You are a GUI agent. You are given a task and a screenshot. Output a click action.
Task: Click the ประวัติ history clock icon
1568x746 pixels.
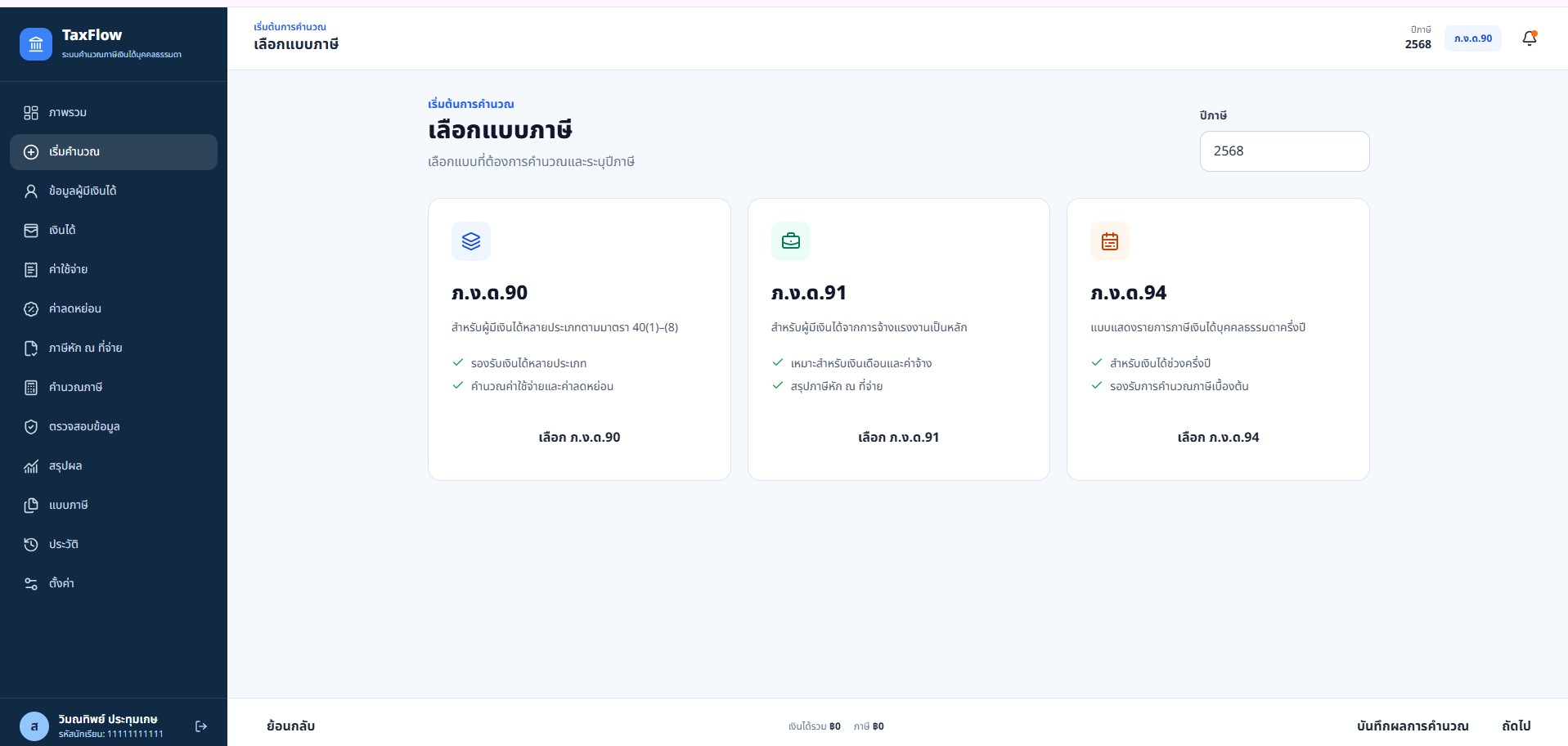click(x=31, y=545)
